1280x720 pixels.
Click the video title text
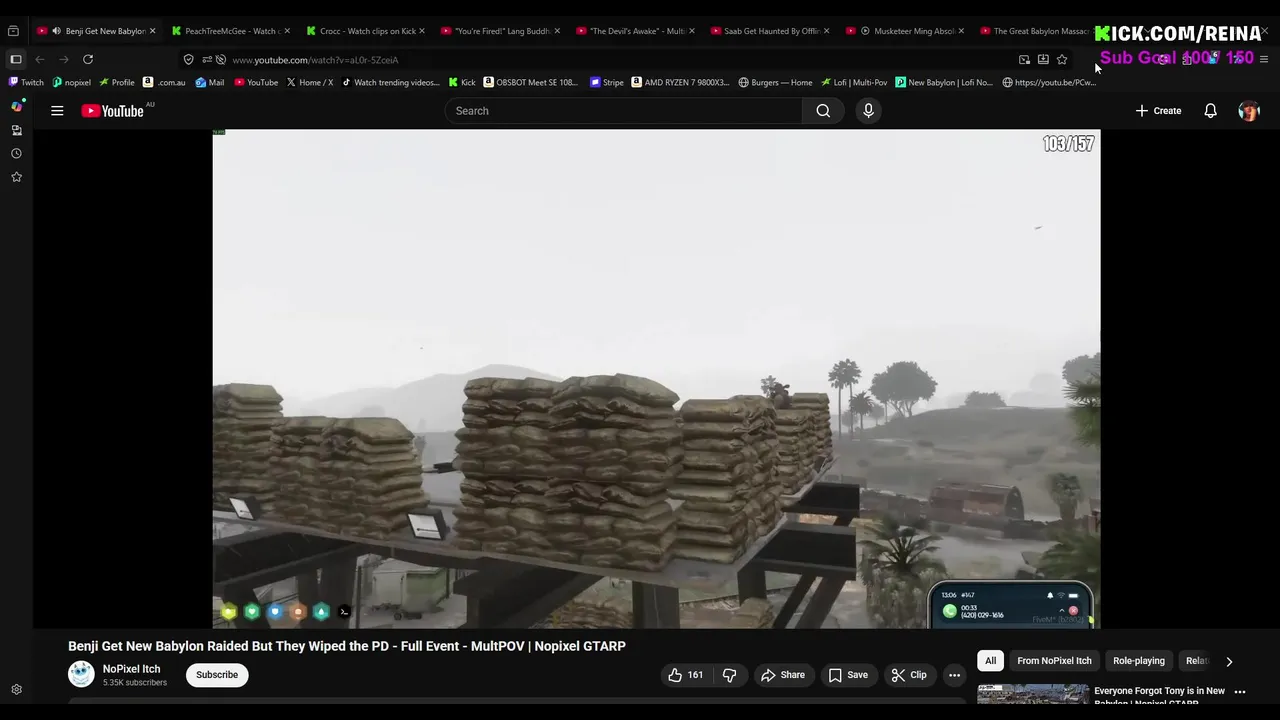[x=347, y=646]
